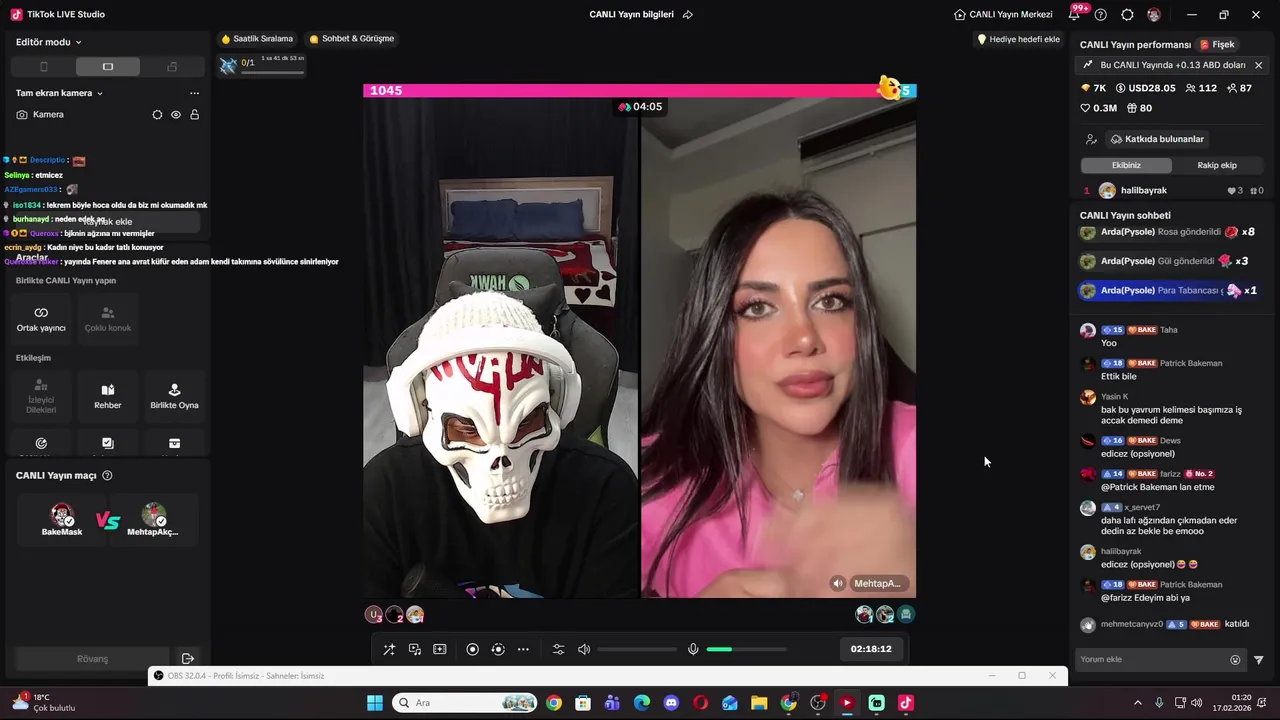
Task: Click the taskbar Ara search box
Action: (x=465, y=703)
